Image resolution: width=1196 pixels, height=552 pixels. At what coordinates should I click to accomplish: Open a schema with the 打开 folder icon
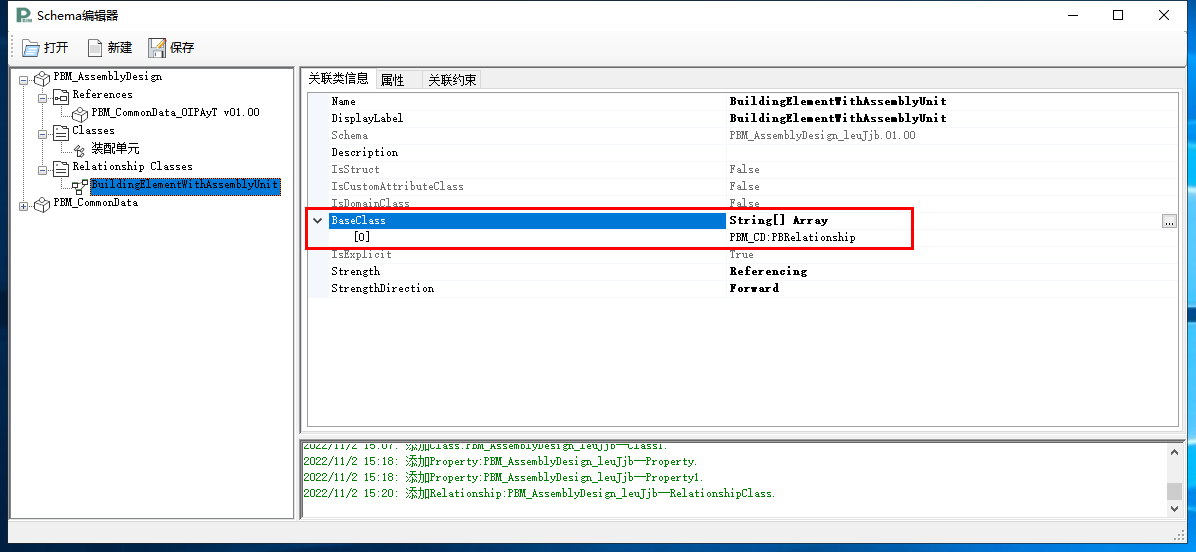(31, 48)
